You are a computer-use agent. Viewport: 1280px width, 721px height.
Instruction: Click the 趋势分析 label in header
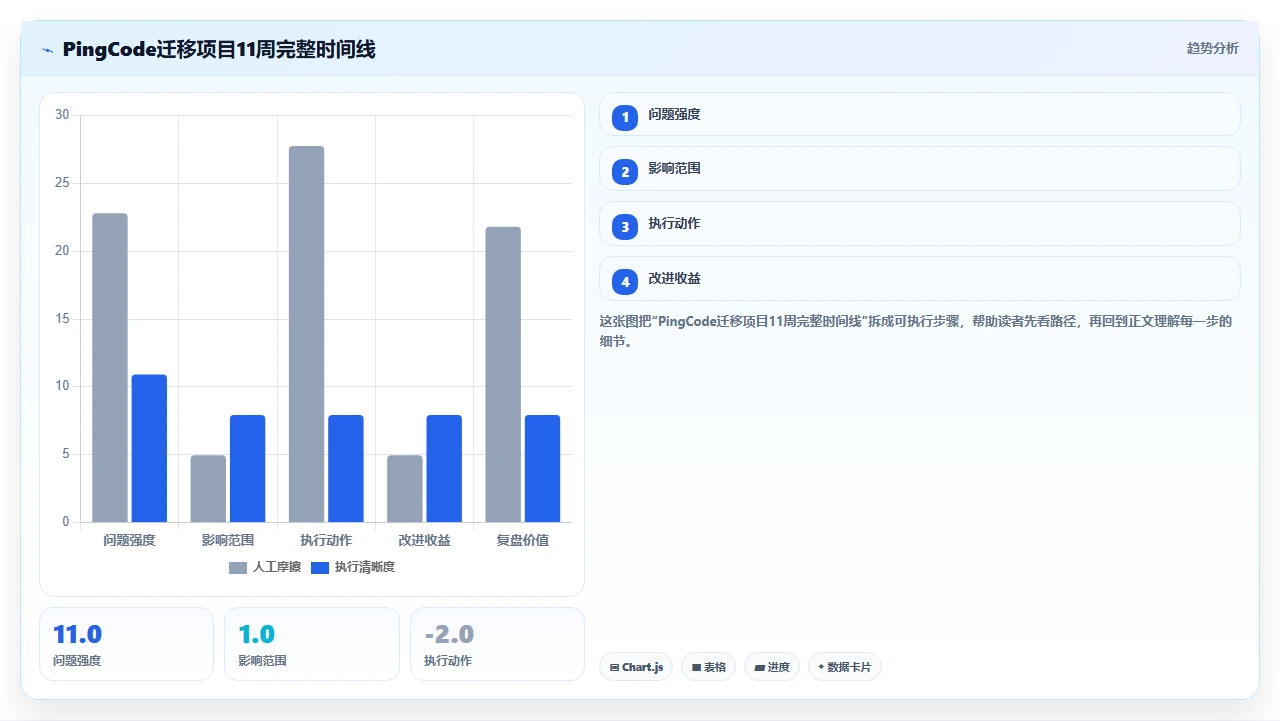[x=1213, y=48]
